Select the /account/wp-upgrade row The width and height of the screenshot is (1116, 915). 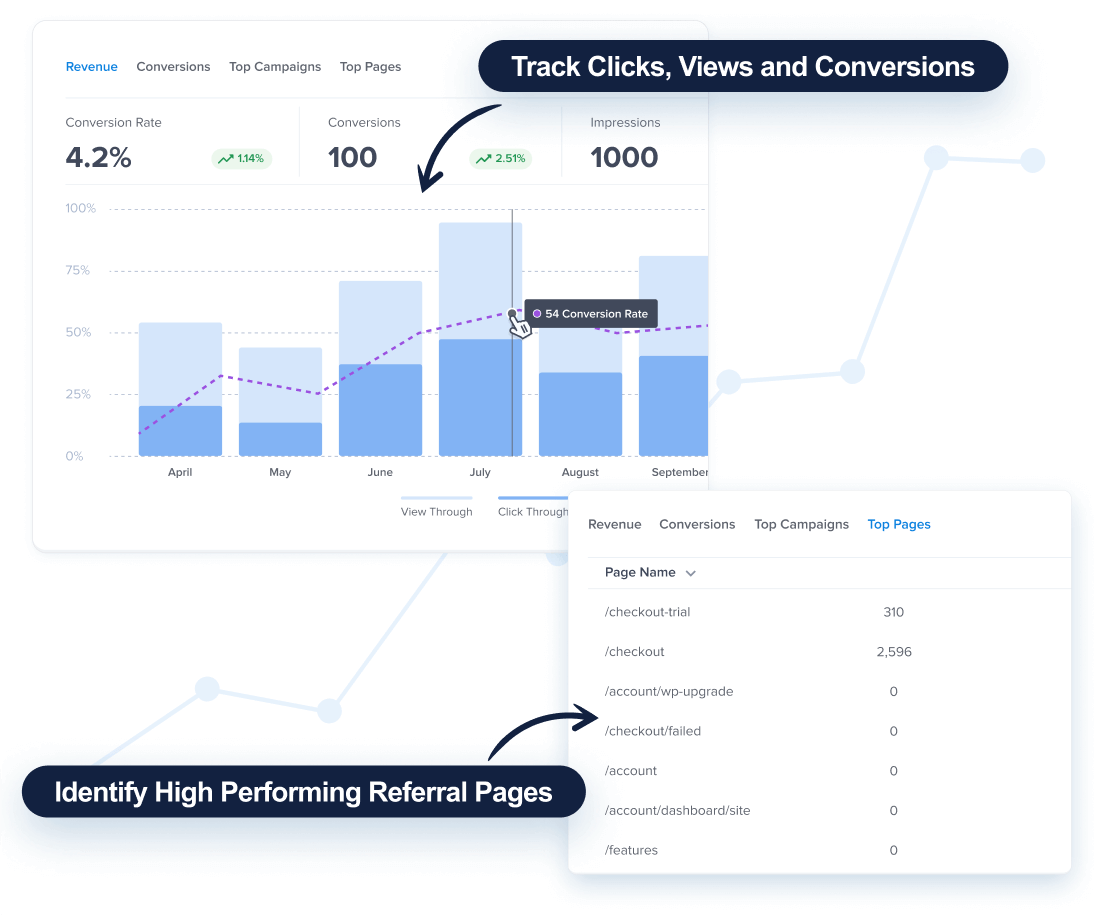669,691
